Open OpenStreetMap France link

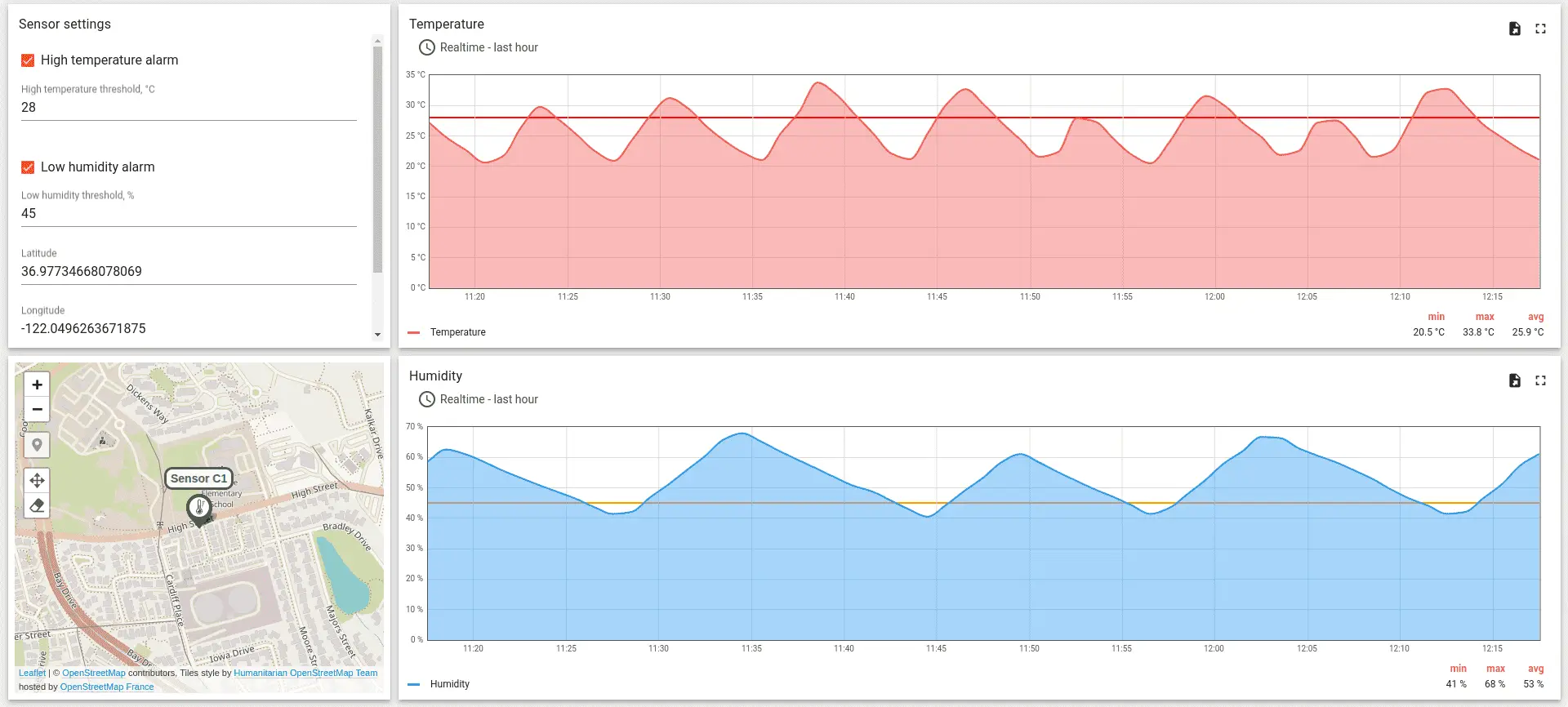(107, 687)
